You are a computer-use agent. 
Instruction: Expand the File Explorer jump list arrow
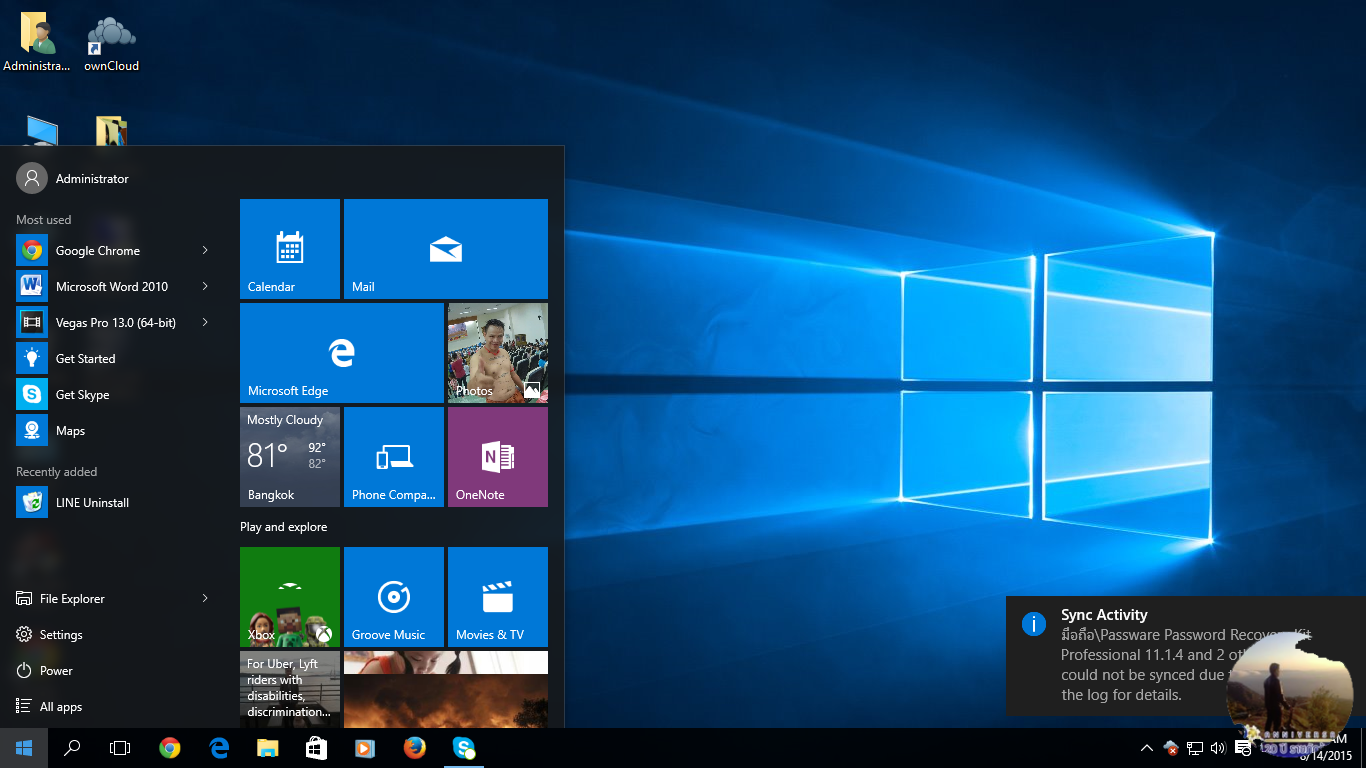[x=205, y=599]
